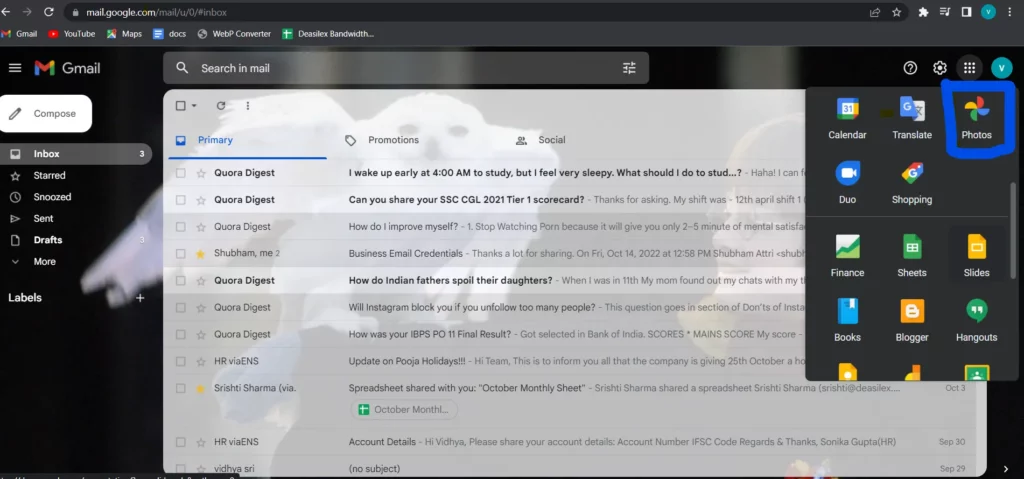The height and width of the screenshot is (479, 1024).
Task: Select the first Quora Digest email checkbox
Action: 181,173
